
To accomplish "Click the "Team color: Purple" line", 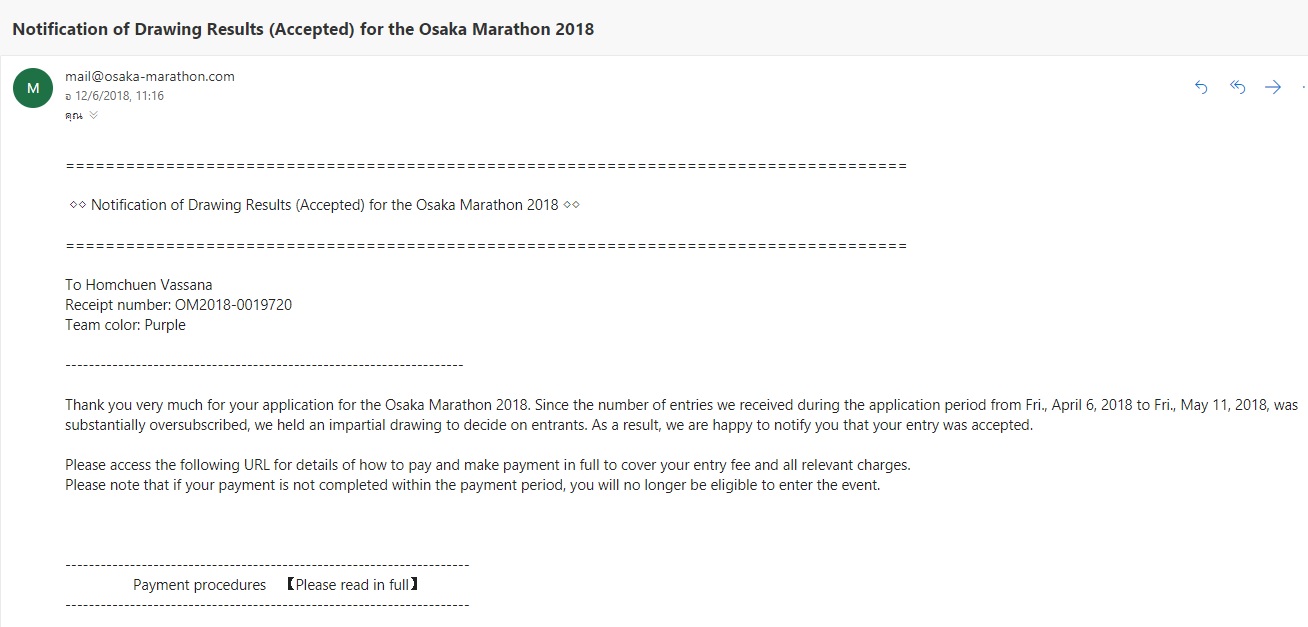I will point(126,325).
